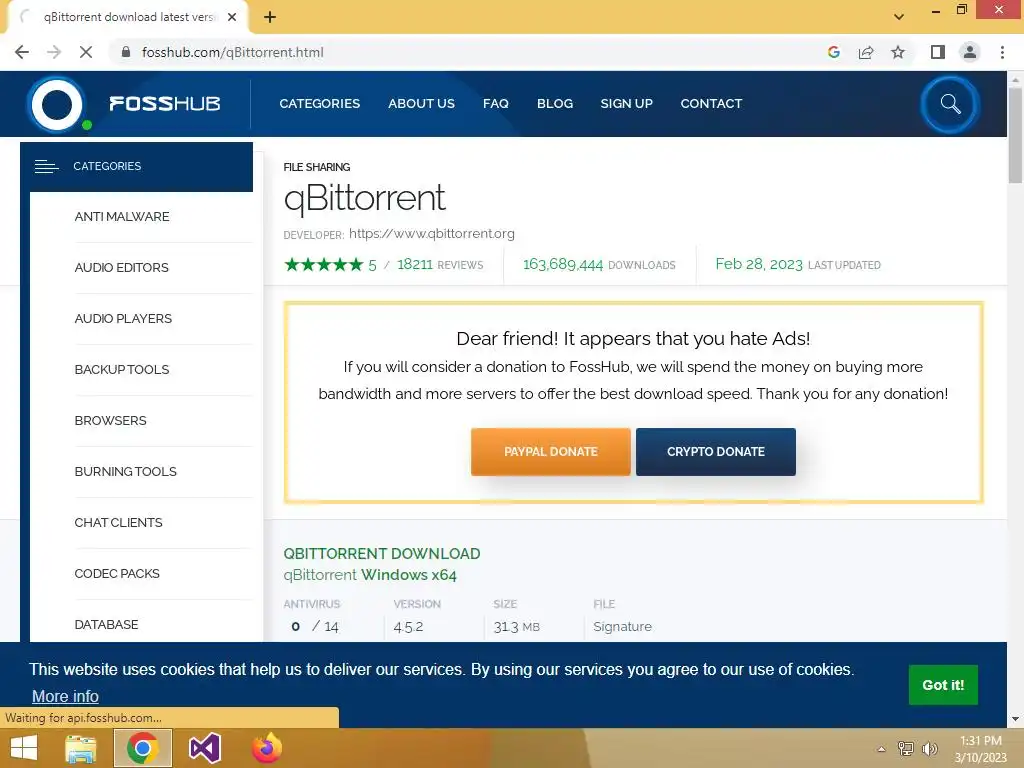Open the qbittorrent.org developer link

pyautogui.click(x=432, y=234)
